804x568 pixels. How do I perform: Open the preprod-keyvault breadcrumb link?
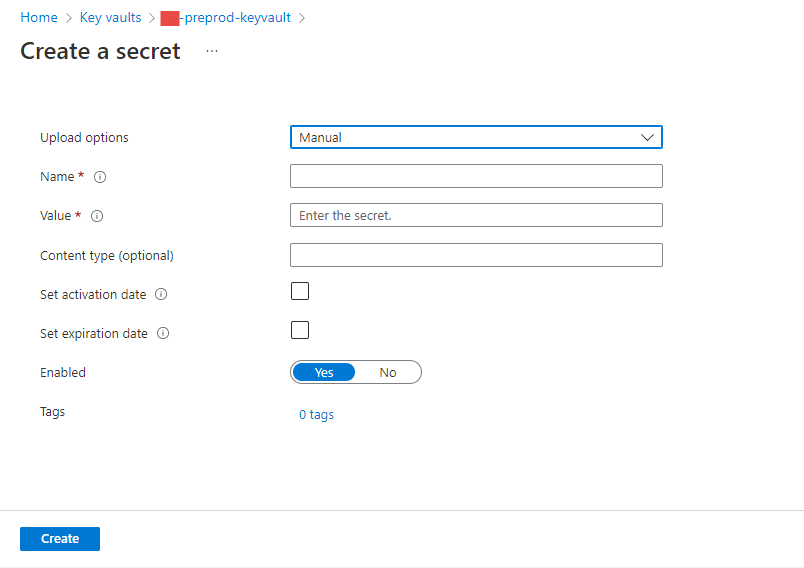pyautogui.click(x=234, y=18)
